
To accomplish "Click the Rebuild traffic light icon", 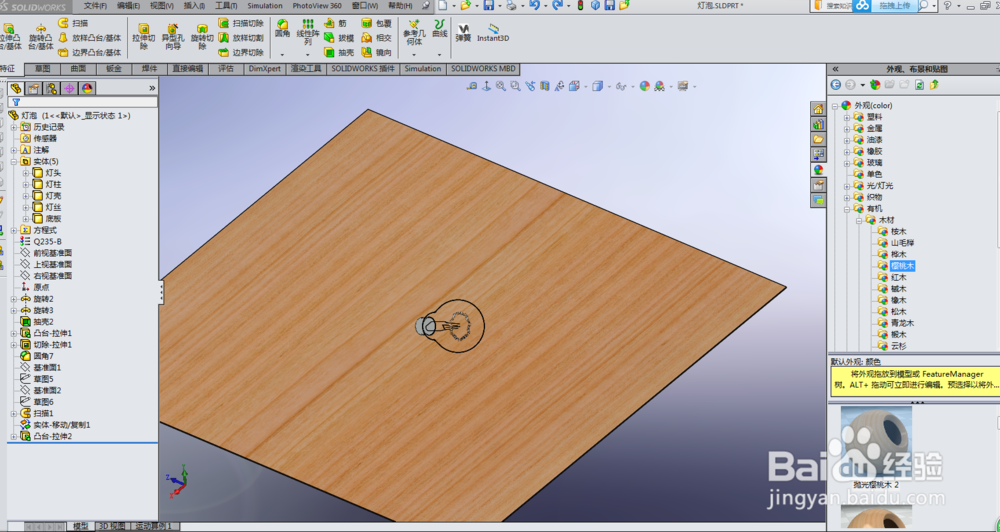I will 580,6.
